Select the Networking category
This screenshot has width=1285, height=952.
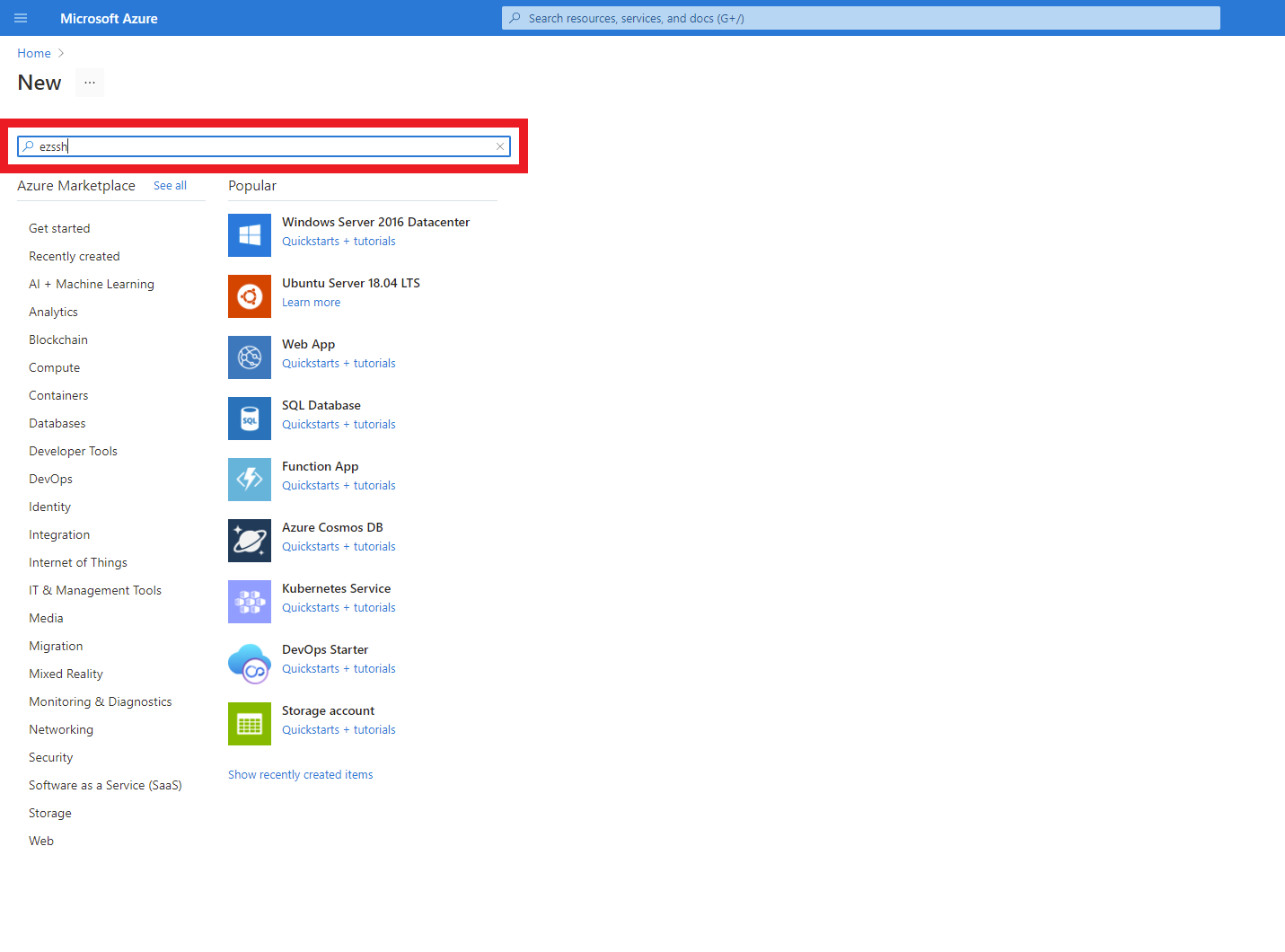(61, 729)
